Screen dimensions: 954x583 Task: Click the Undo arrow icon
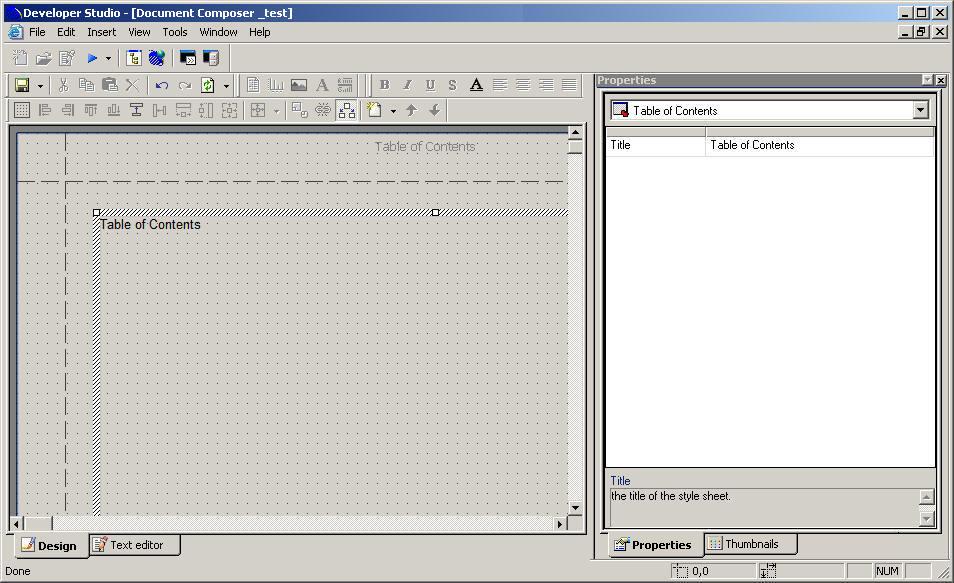tap(161, 85)
